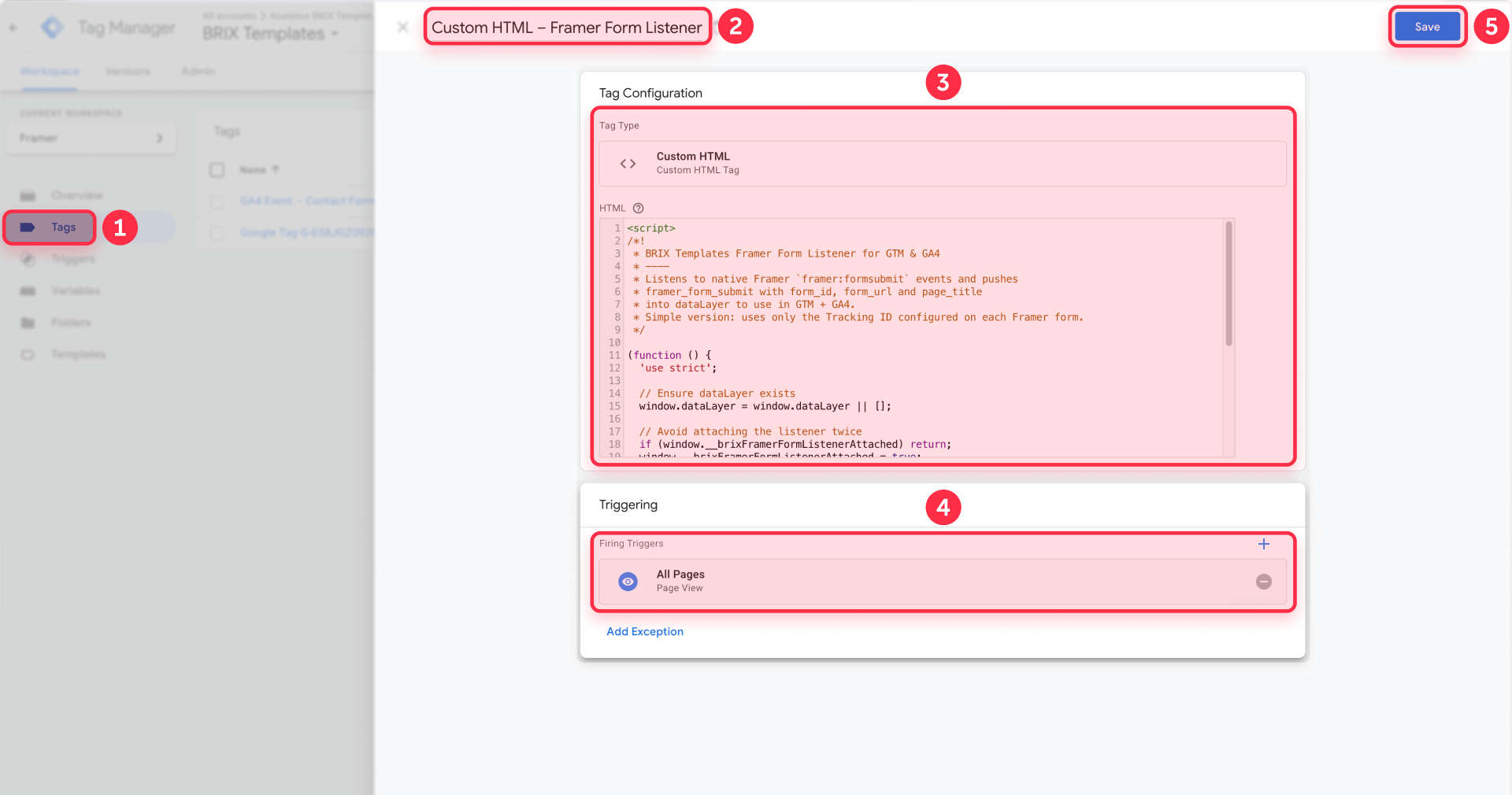Open Triggers in the sidebar
Image resolution: width=1512 pixels, height=795 pixels.
point(73,259)
